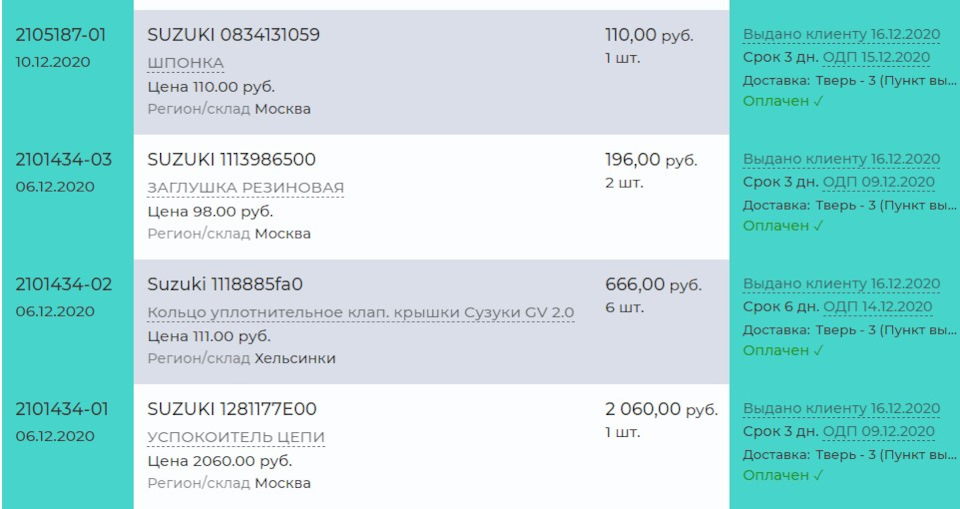The height and width of the screenshot is (509, 960).
Task: Click Выдано клиенту status for order 2101434-01
Action: [841, 409]
